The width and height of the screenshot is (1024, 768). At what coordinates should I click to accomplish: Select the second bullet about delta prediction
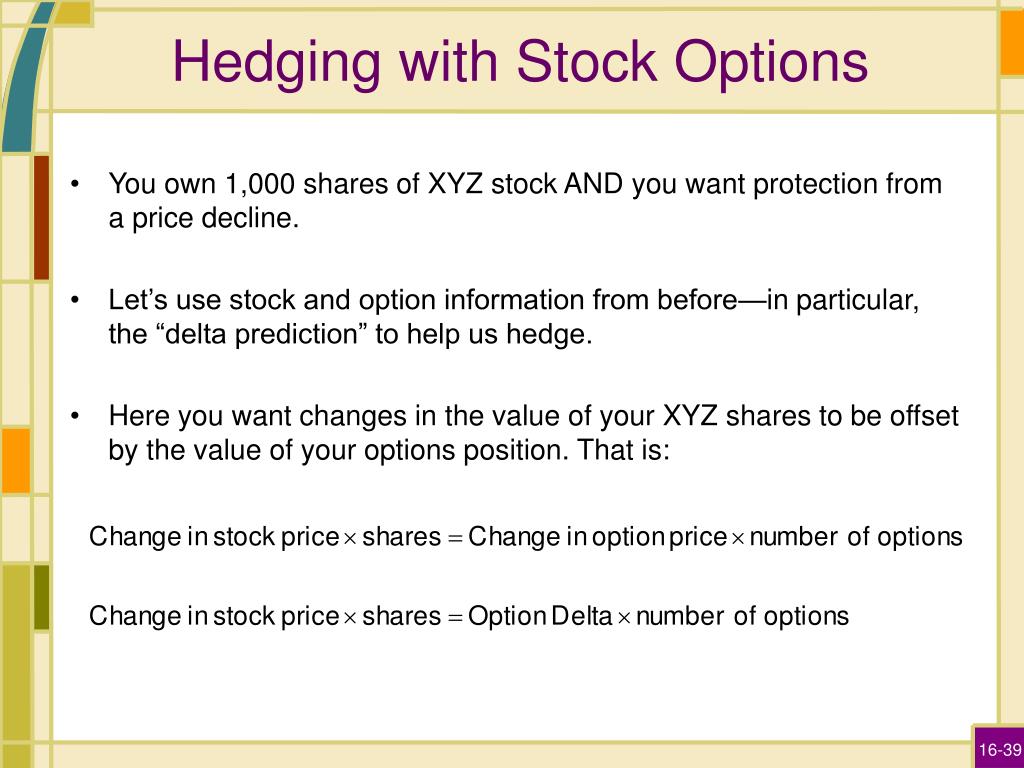coord(514,317)
